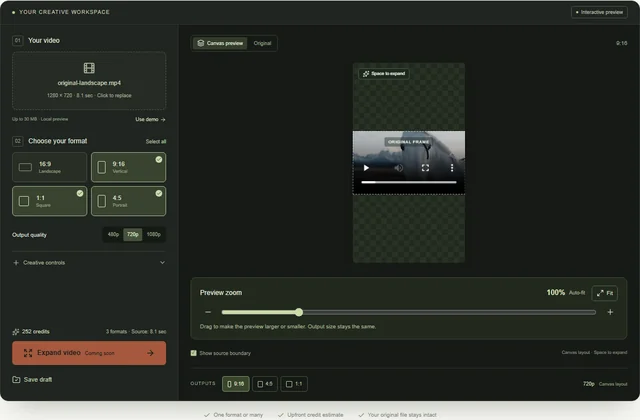This screenshot has height=420, width=640.
Task: Set output quality to 720p
Action: [x=133, y=234]
